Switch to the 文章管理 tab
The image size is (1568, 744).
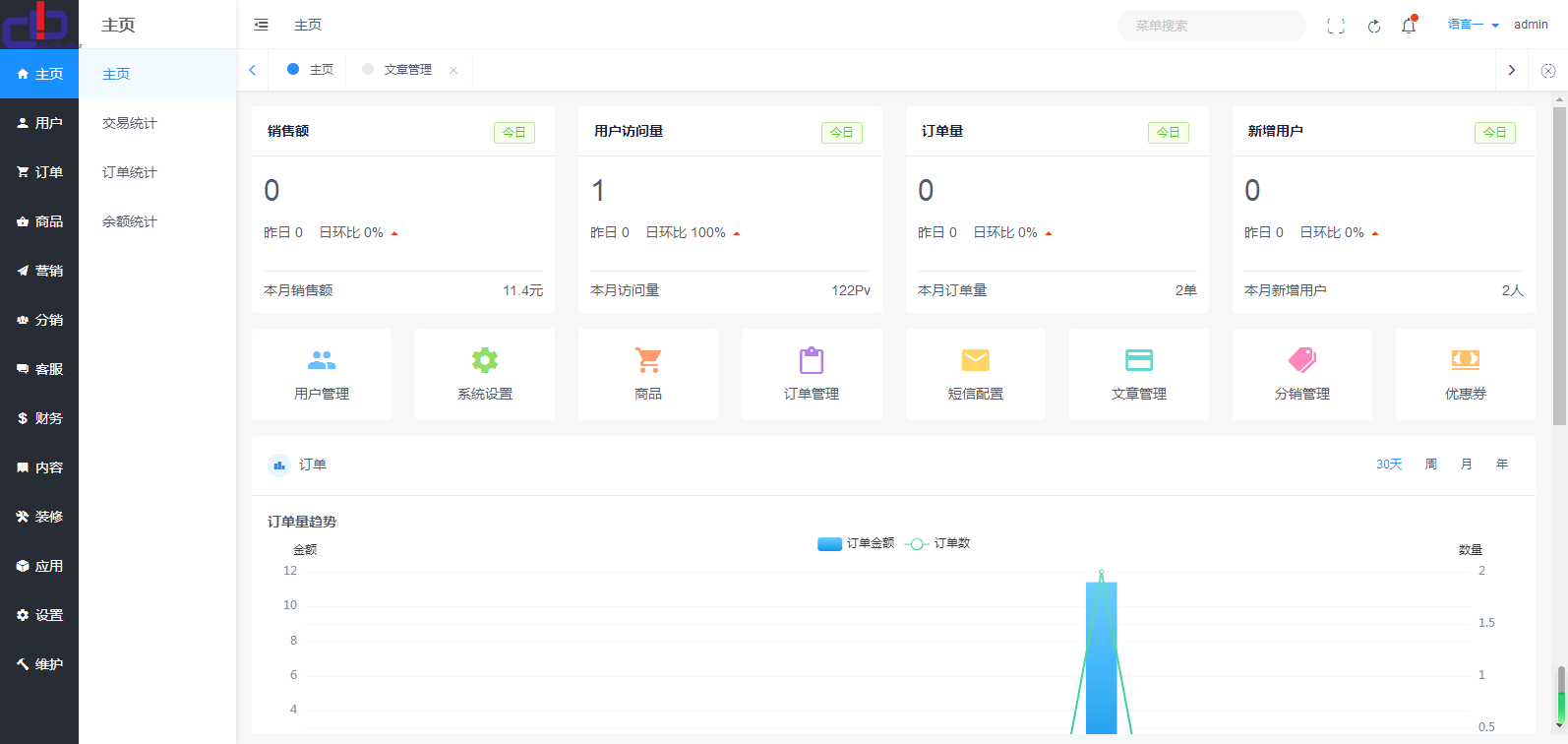pos(407,70)
